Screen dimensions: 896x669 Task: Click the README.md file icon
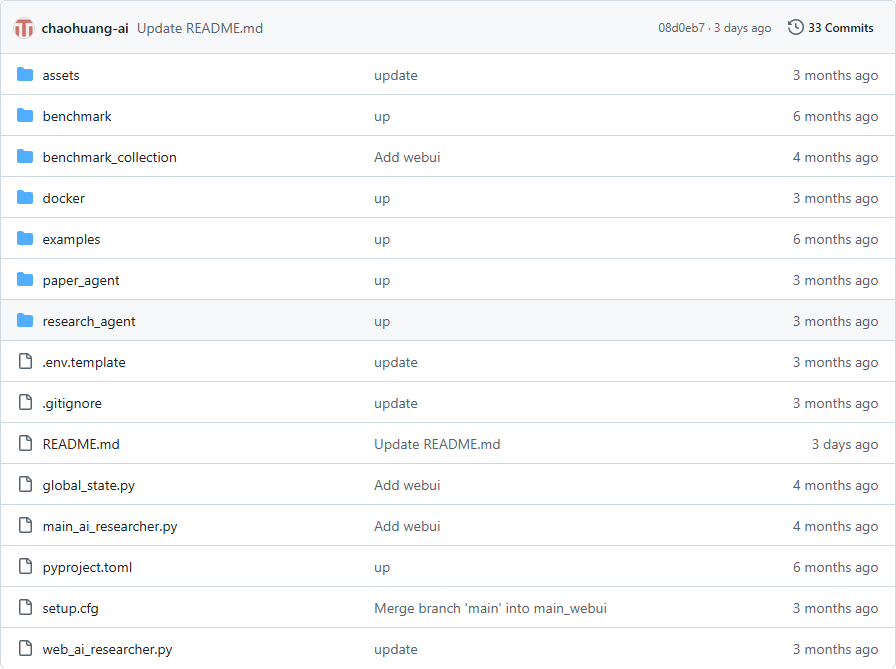25,444
